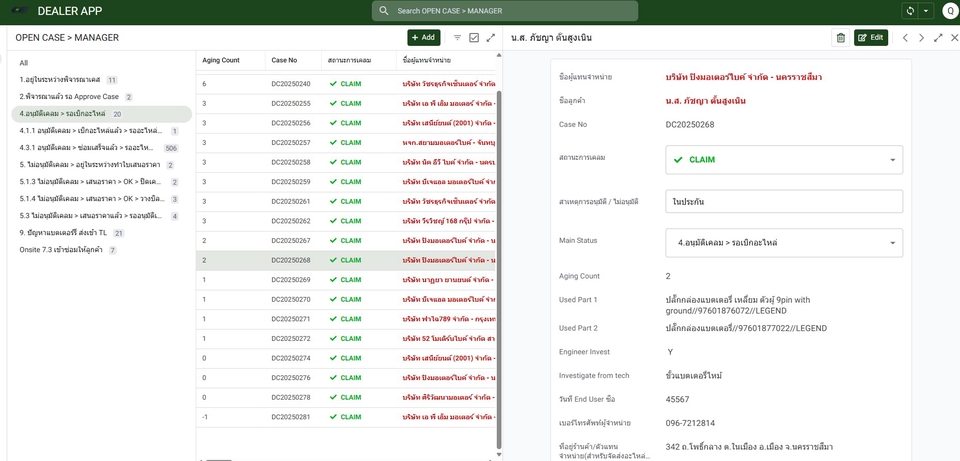Viewport: 960px width, 461px height.
Task: Expand the Main Status dropdown
Action: click(784, 243)
